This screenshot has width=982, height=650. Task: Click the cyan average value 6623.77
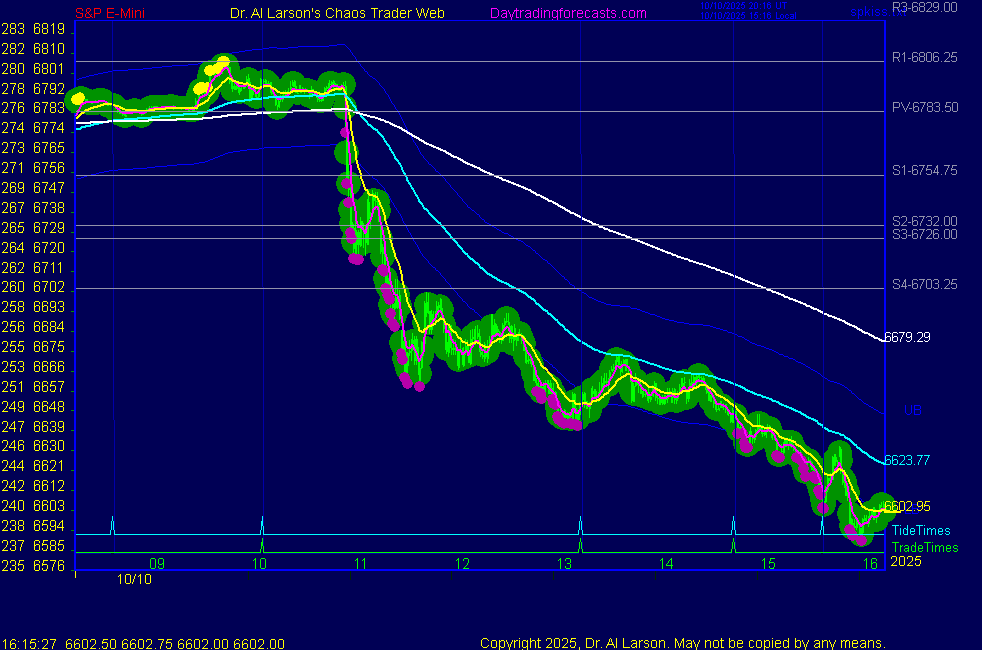pyautogui.click(x=907, y=460)
